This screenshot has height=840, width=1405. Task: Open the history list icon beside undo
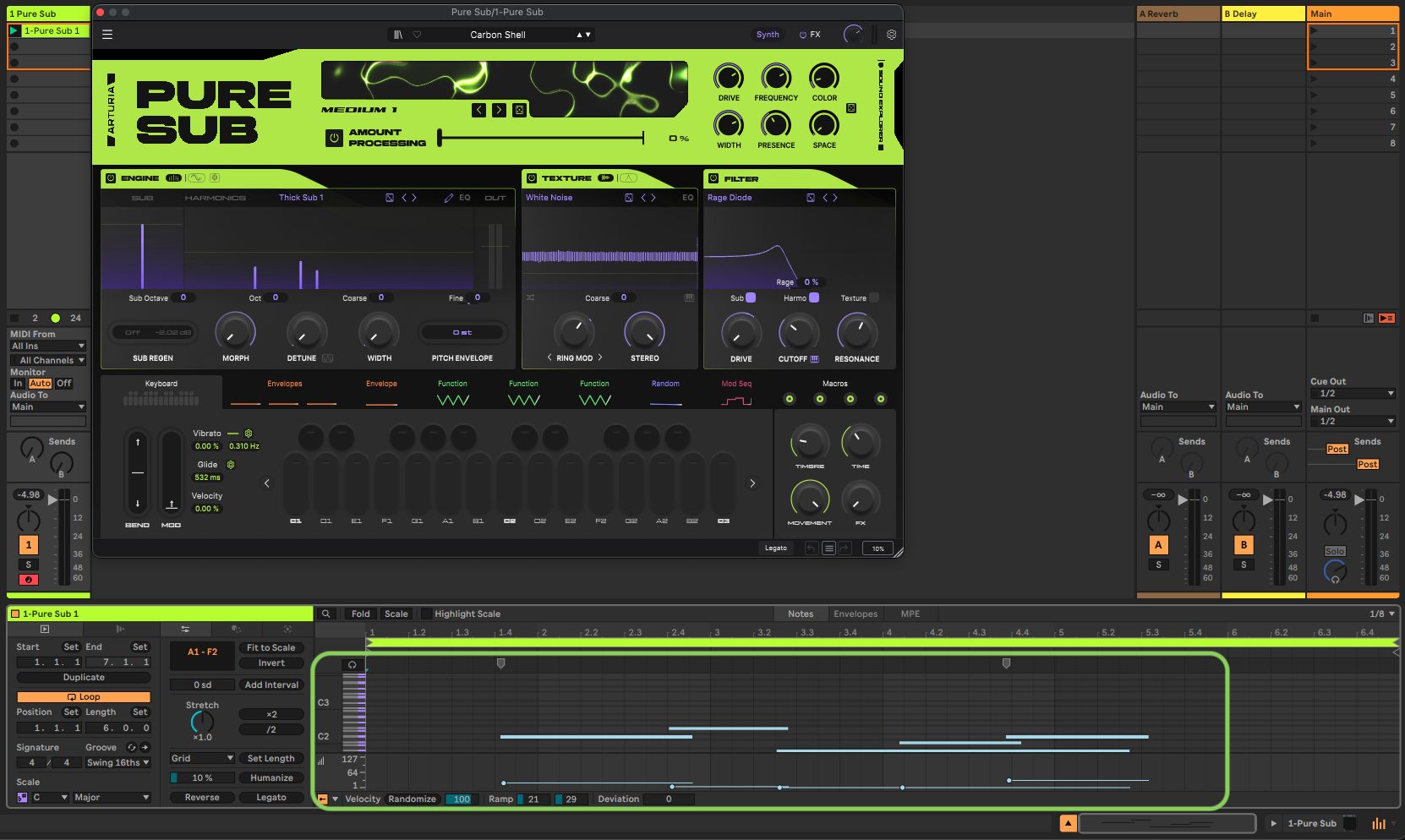pos(828,548)
